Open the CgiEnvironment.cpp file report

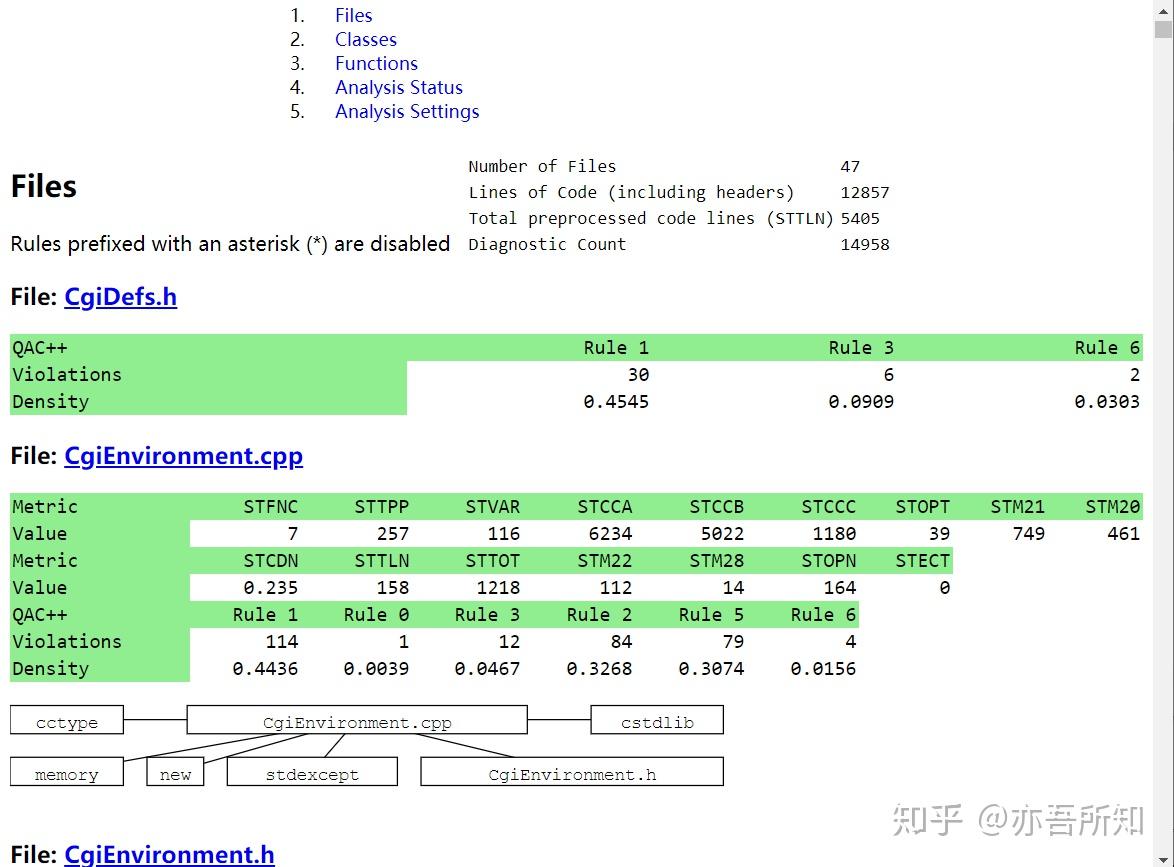[184, 456]
